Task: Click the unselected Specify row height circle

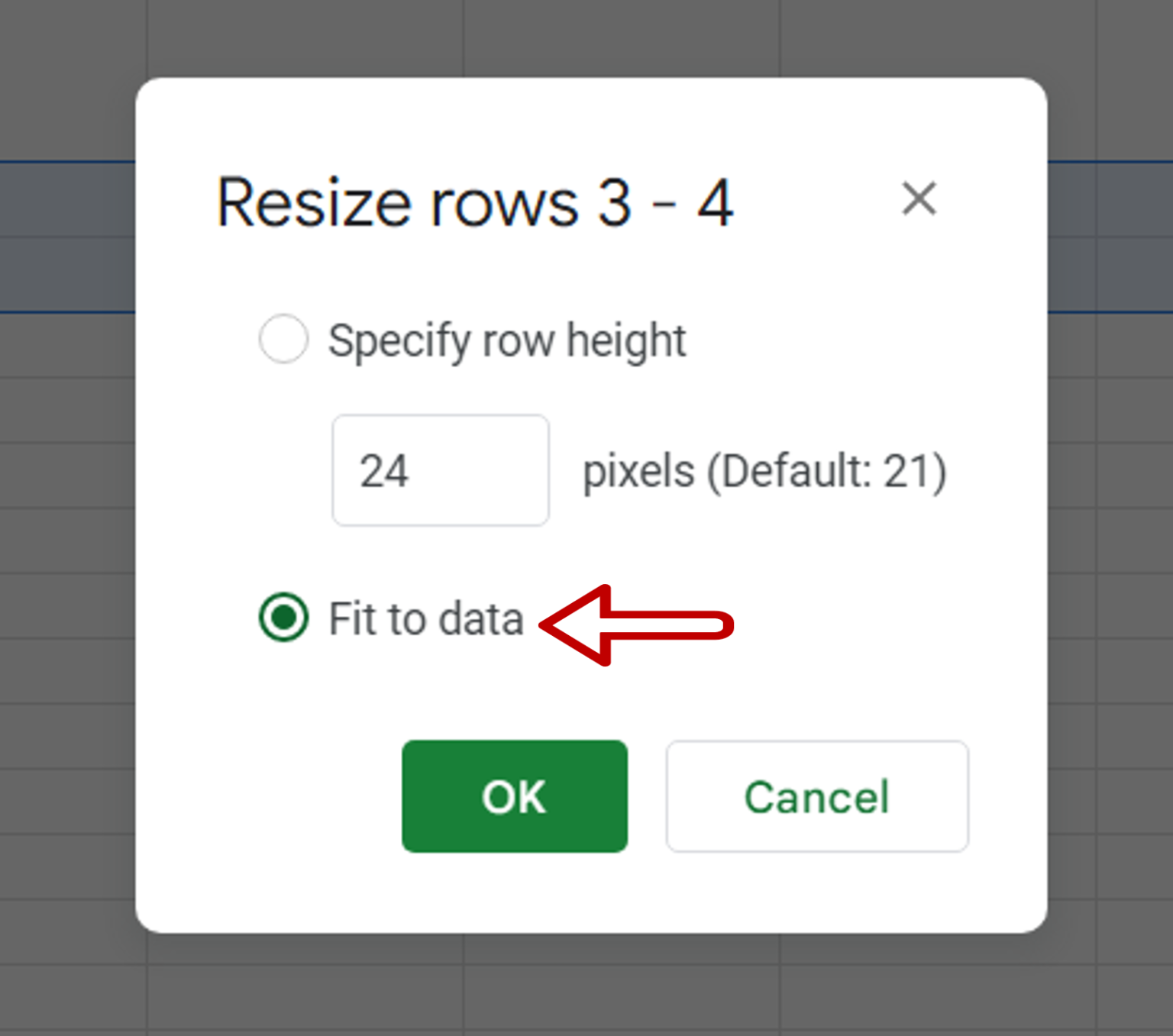Action: click(x=283, y=340)
